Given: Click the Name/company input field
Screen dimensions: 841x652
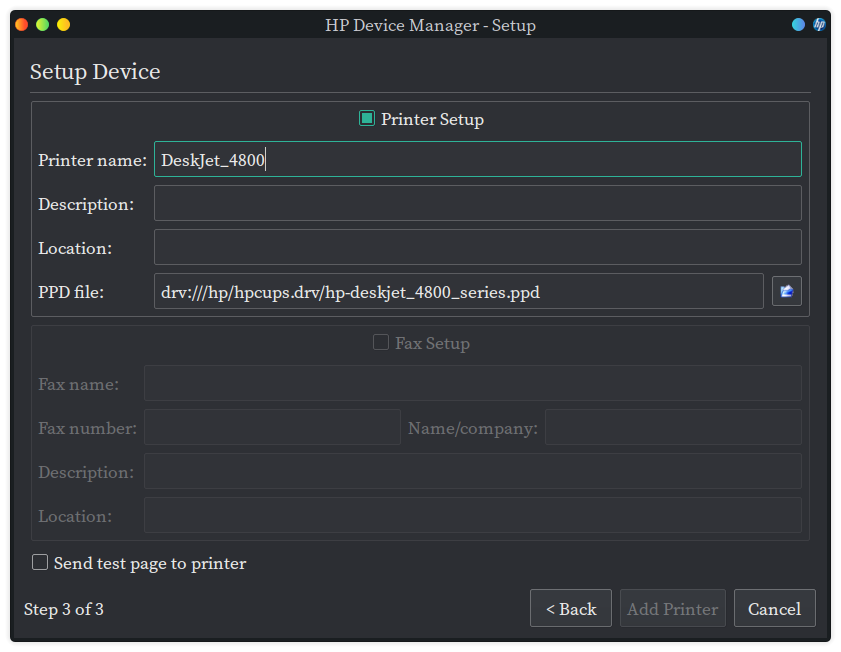Looking at the screenshot, I should coord(672,428).
